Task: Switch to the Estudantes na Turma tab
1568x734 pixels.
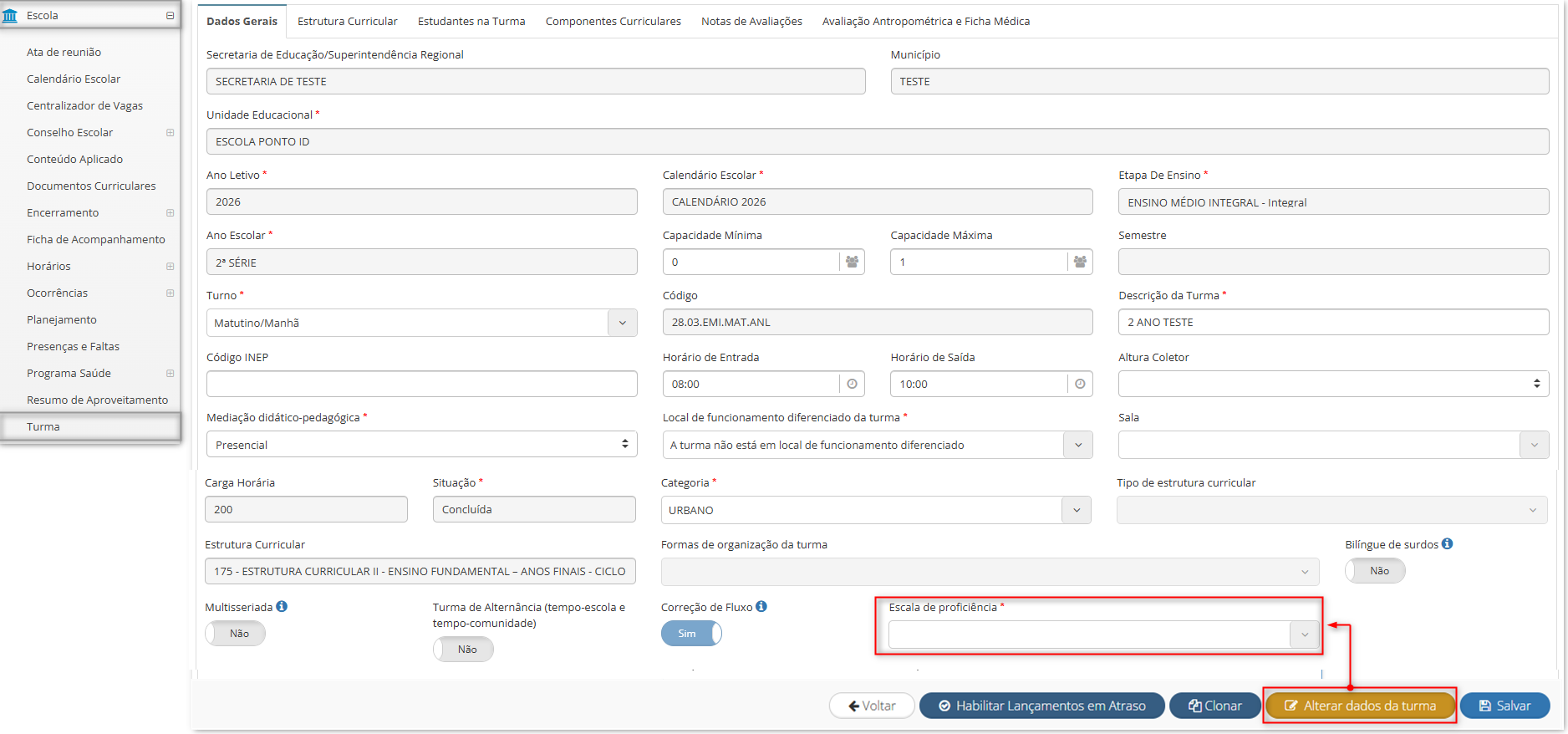Action: pyautogui.click(x=471, y=21)
